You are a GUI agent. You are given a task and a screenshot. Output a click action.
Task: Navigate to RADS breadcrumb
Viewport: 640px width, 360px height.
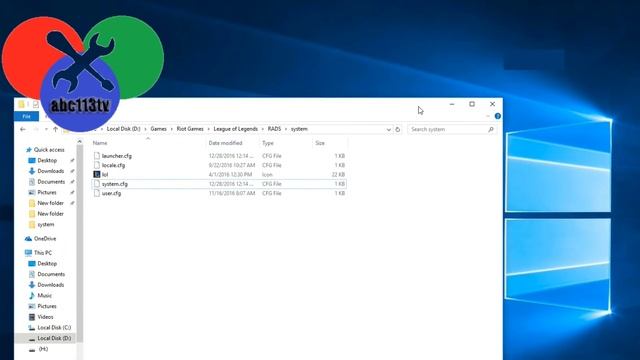pyautogui.click(x=274, y=129)
